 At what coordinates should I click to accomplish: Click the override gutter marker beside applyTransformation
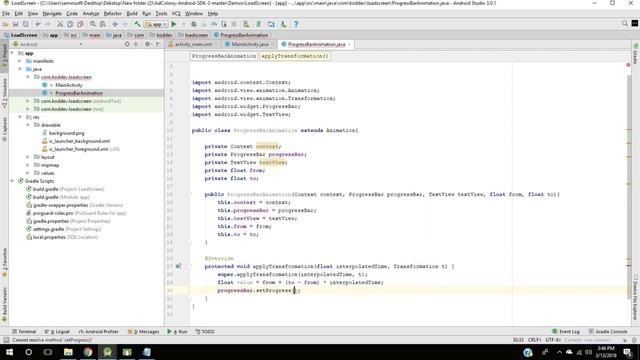coord(178,266)
